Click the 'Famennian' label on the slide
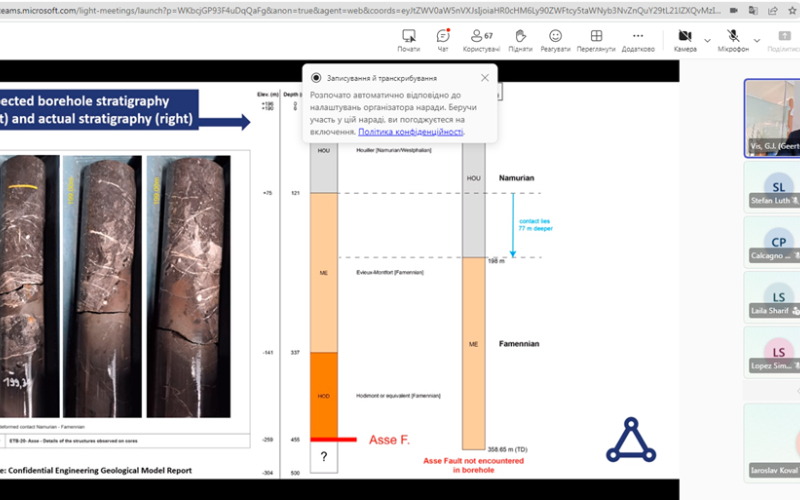 pos(519,344)
